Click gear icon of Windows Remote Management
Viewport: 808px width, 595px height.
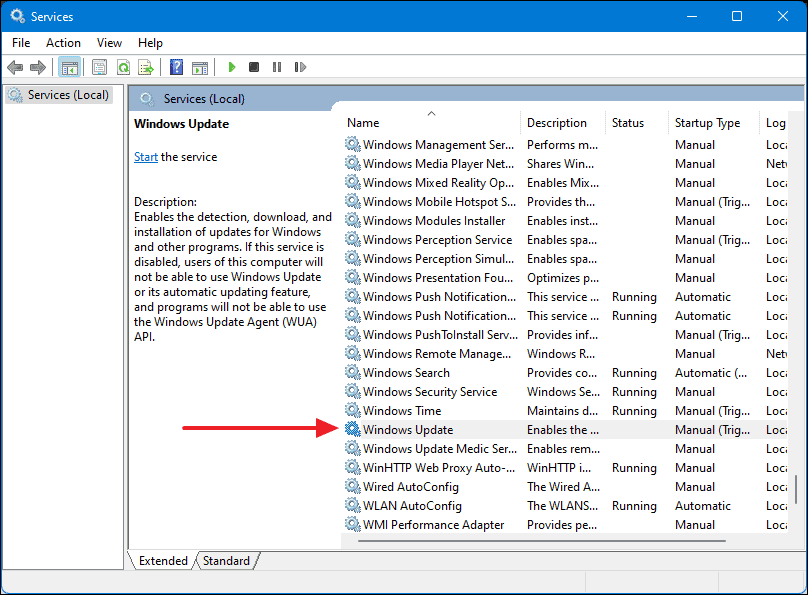(x=352, y=353)
